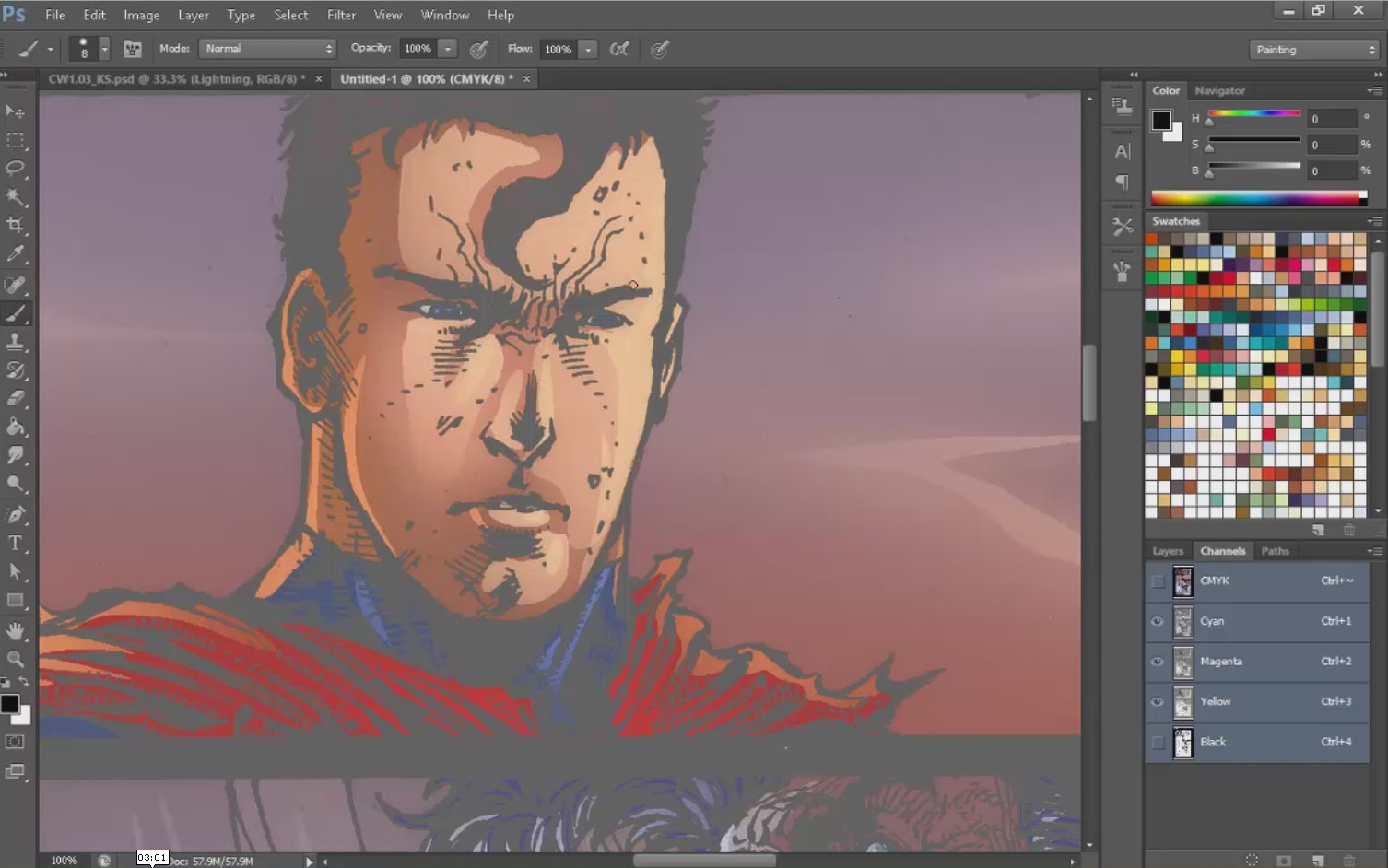Delete current channel trash button
The height and width of the screenshot is (868, 1388).
(x=1349, y=861)
